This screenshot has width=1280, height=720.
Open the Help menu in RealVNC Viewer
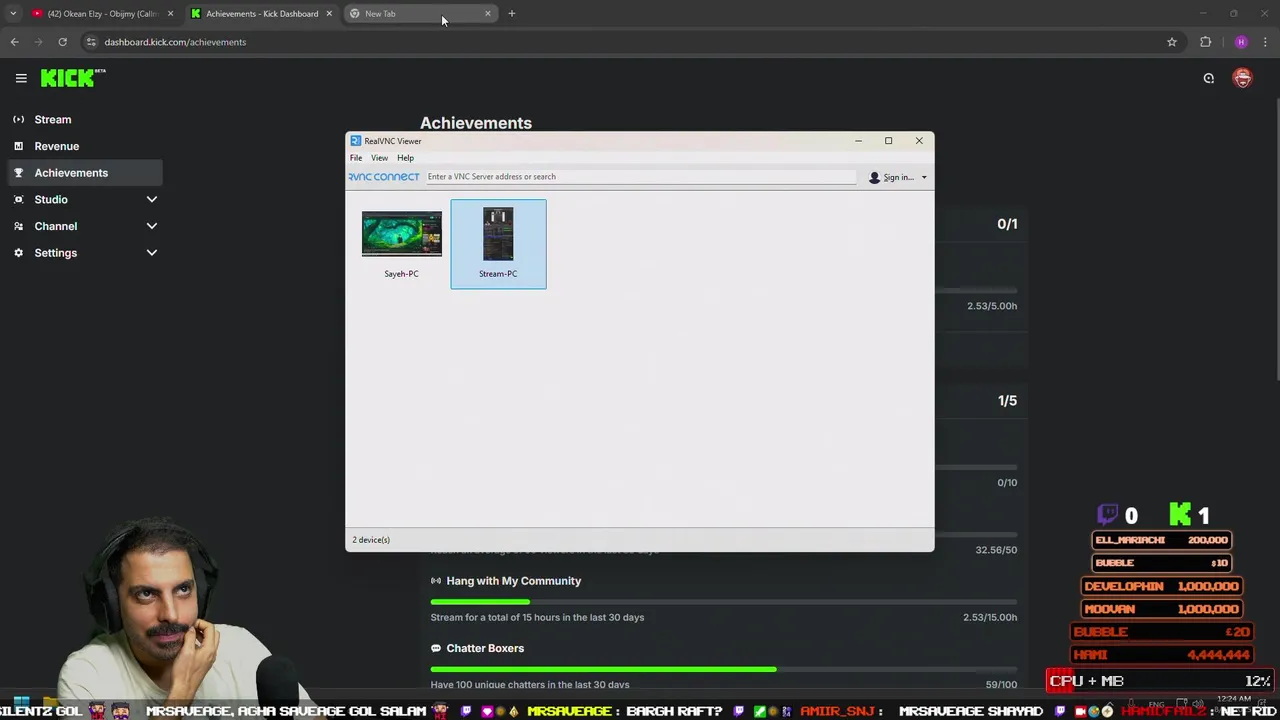[x=405, y=158]
